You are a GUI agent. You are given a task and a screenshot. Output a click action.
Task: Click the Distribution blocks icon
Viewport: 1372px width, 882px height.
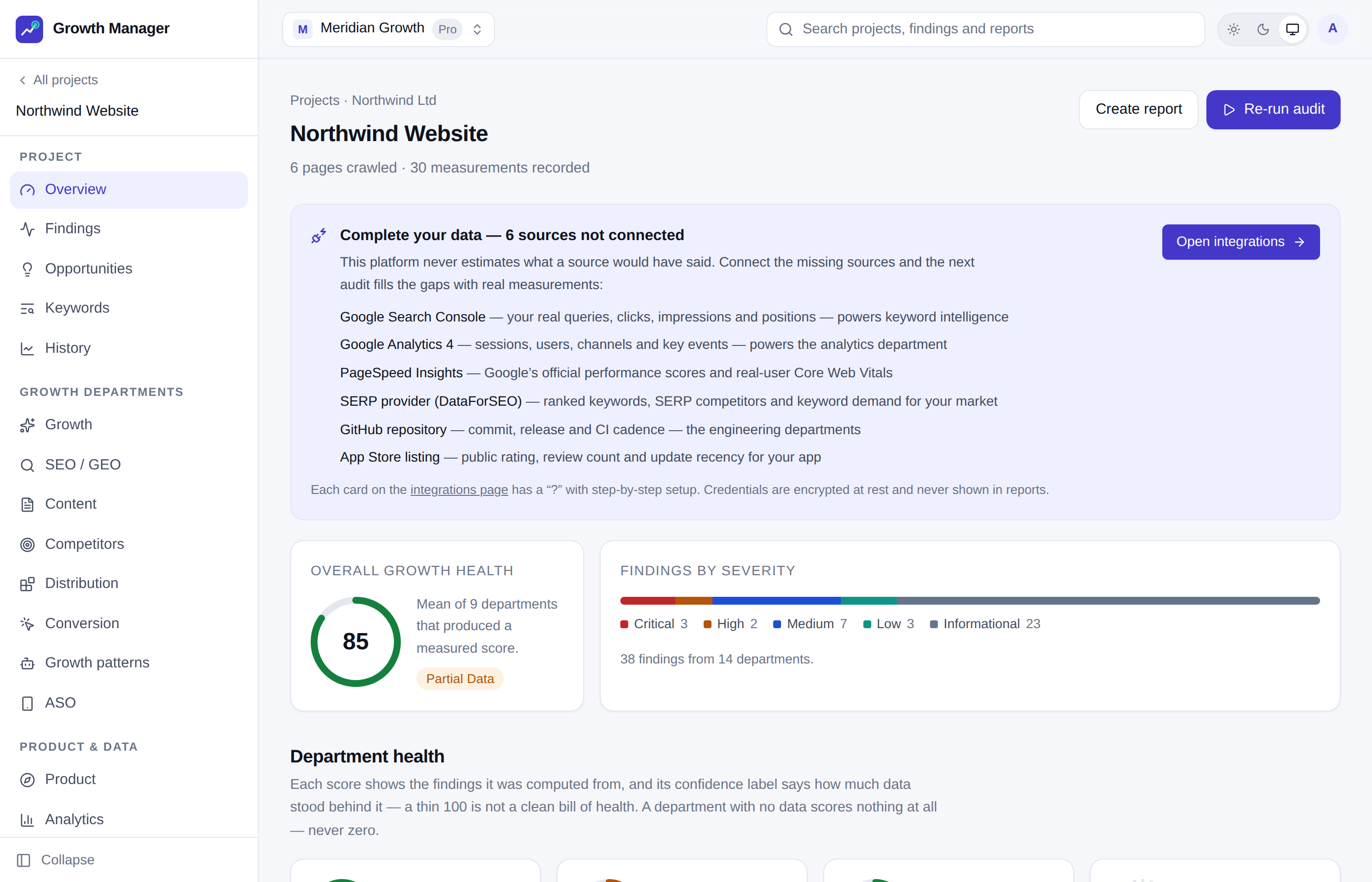(27, 584)
